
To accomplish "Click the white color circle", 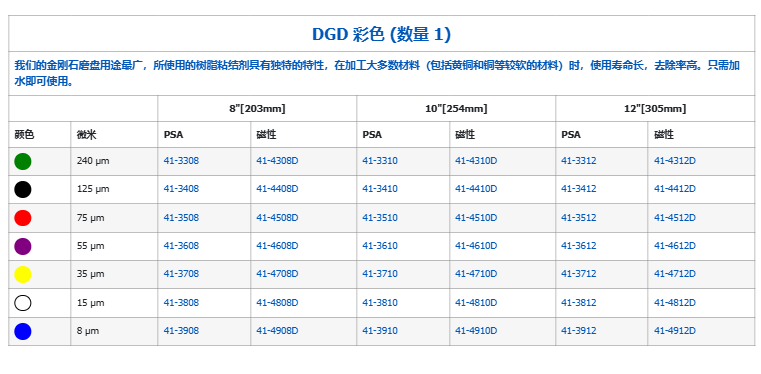I will point(23,303).
